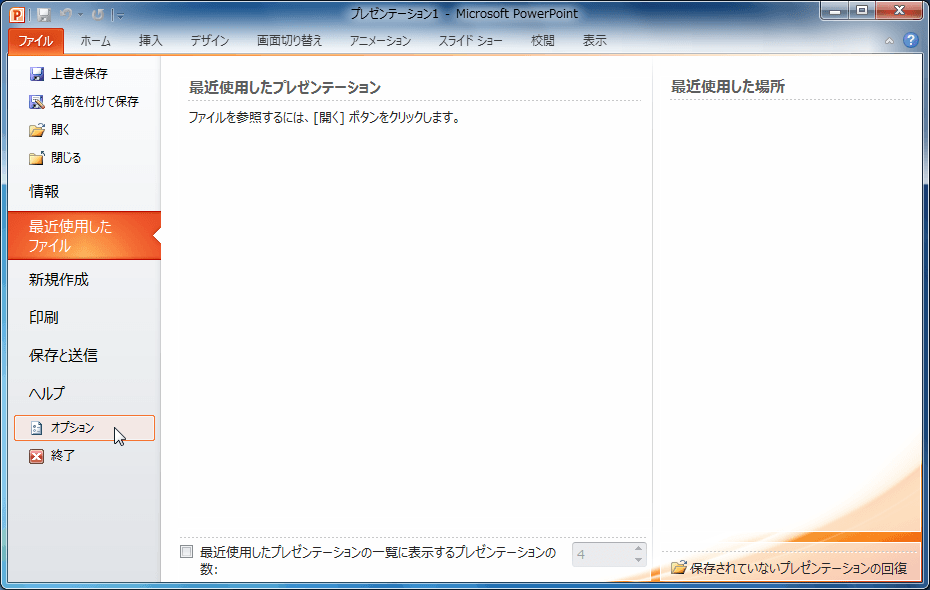Close the PowerPoint window
The height and width of the screenshot is (590, 930).
pyautogui.click(x=900, y=11)
